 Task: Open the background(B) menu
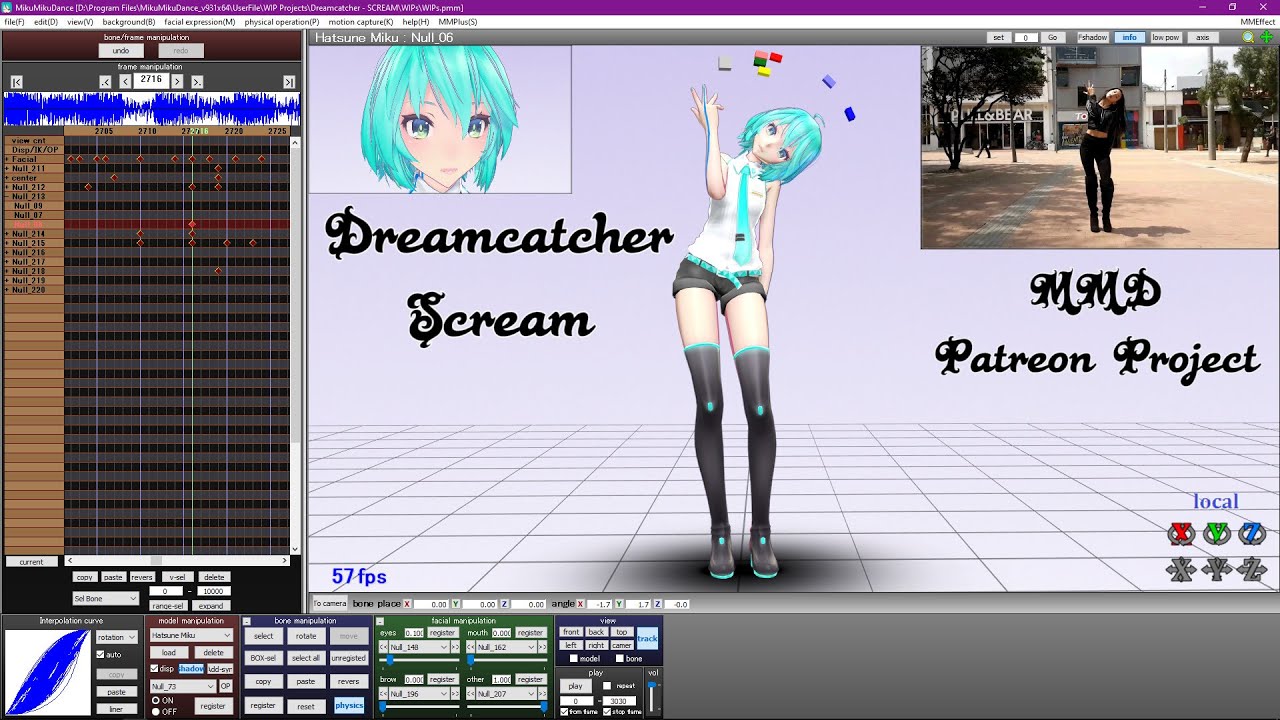(129, 21)
